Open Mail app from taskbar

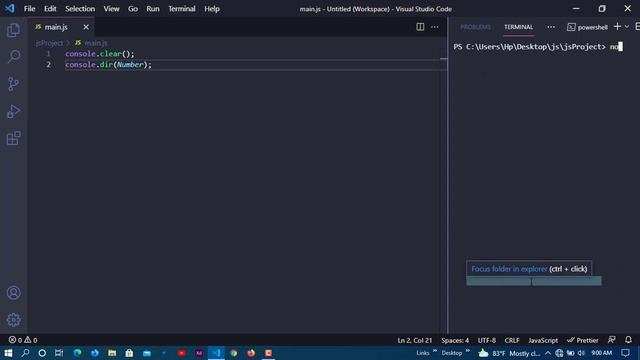click(147, 353)
